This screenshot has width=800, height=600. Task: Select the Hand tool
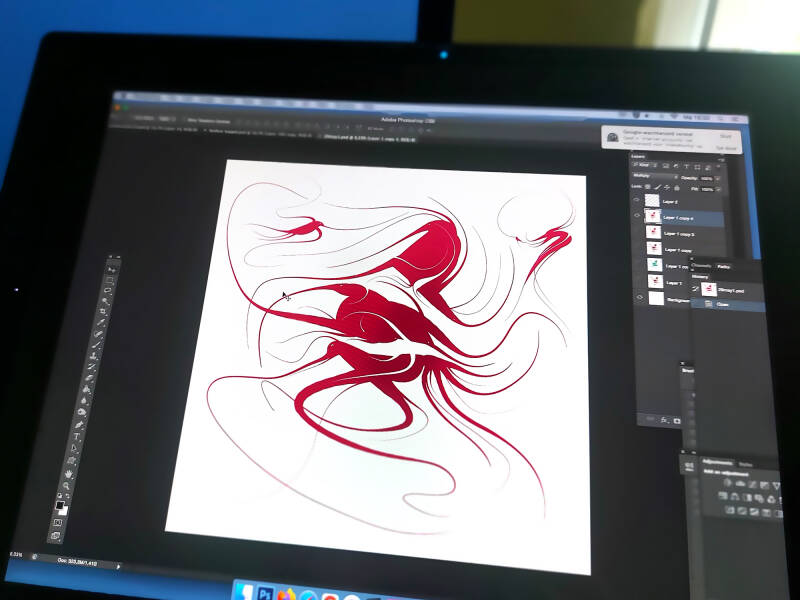click(69, 474)
